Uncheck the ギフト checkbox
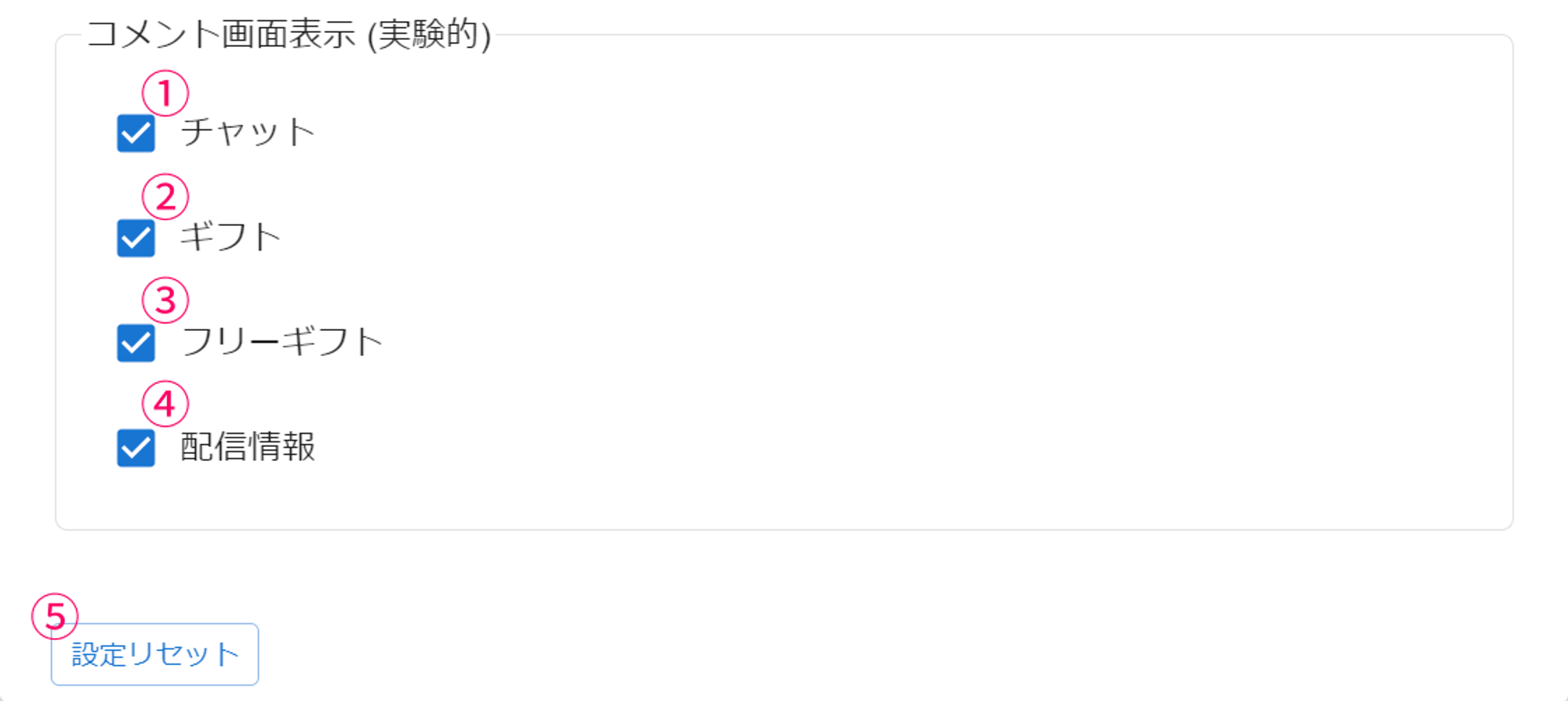1568x701 pixels. [x=136, y=238]
